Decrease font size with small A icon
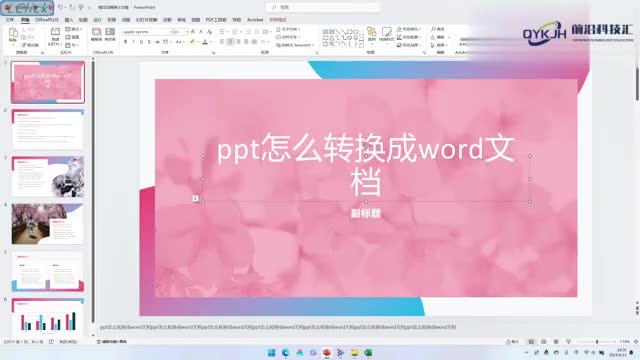Screen dimensions: 640x360 (x=201, y=31)
